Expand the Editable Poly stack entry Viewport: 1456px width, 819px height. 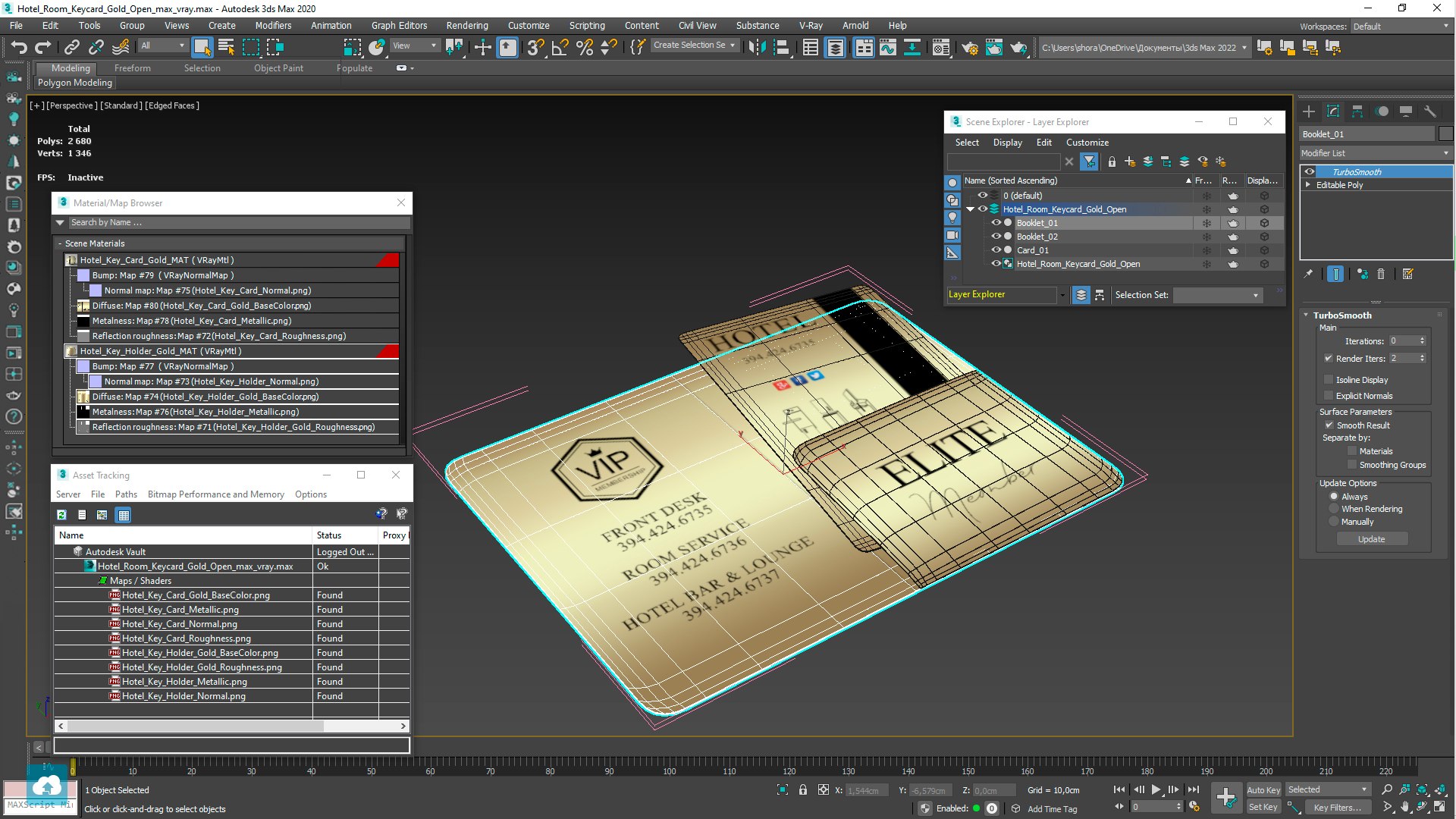[x=1308, y=185]
